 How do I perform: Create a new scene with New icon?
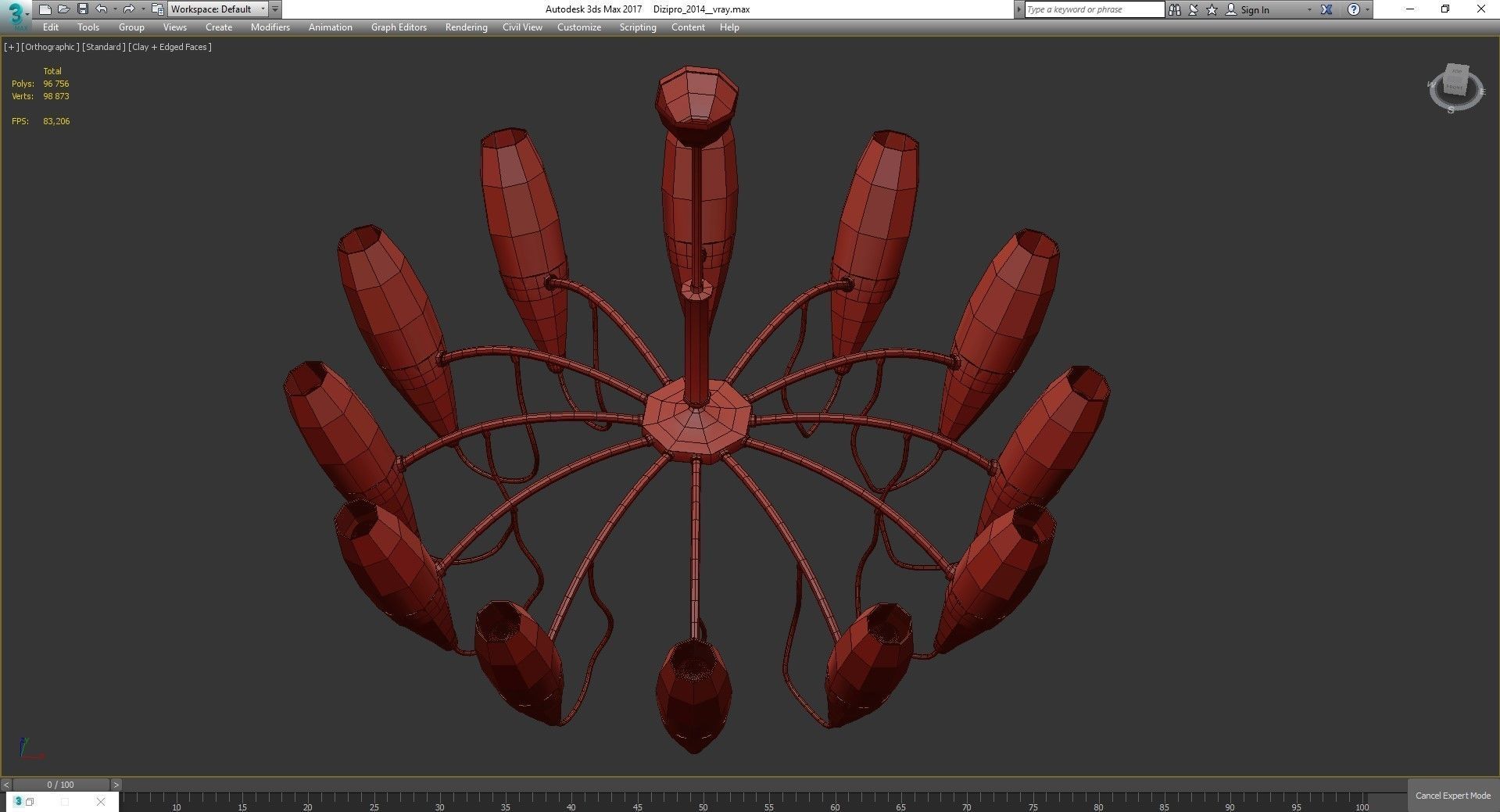(45, 9)
